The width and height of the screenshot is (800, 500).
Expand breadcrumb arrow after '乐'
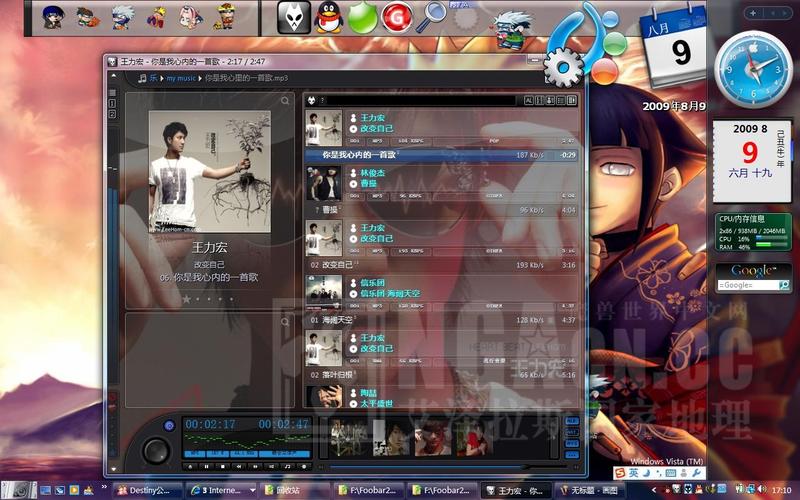(162, 78)
